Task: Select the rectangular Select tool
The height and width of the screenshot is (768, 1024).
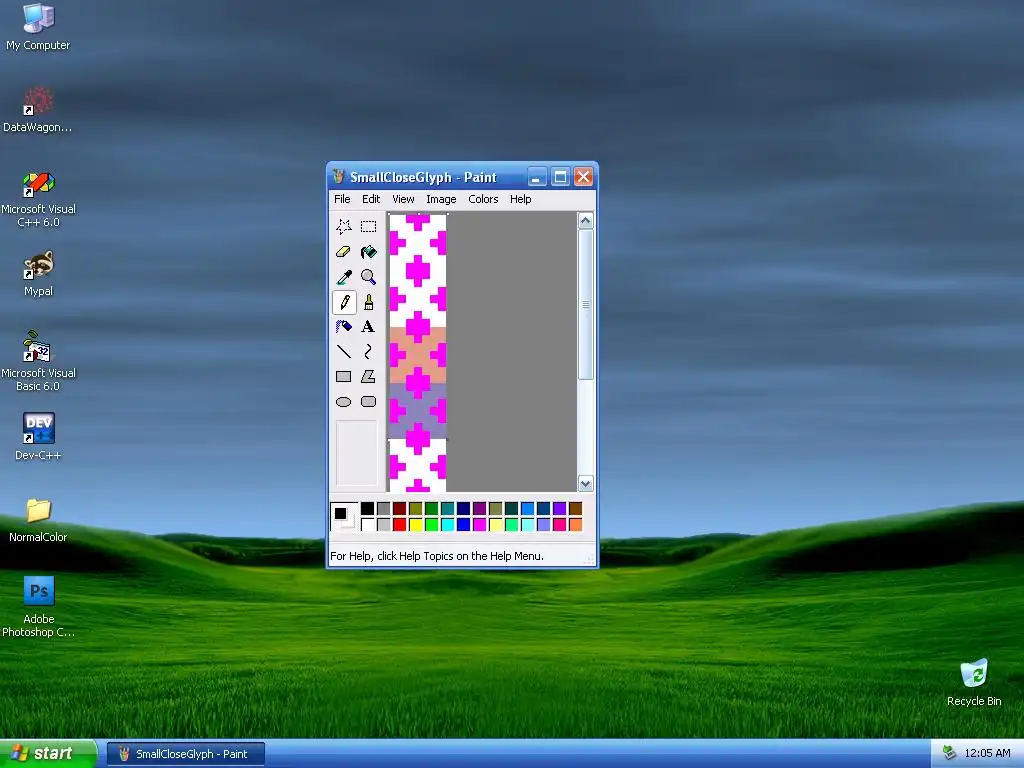Action: pos(368,227)
